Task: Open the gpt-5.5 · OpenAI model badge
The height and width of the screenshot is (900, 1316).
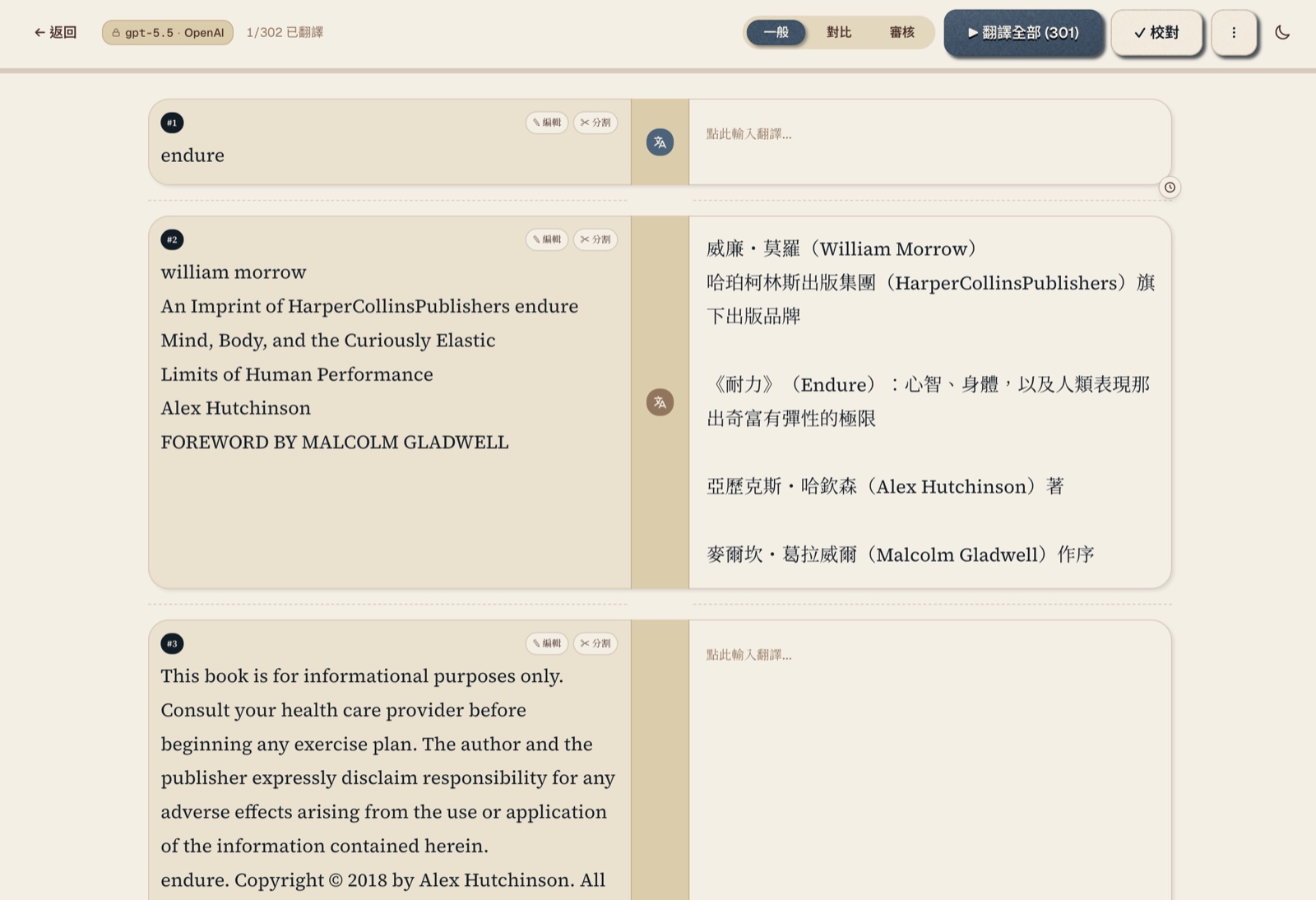Action: pyautogui.click(x=168, y=33)
